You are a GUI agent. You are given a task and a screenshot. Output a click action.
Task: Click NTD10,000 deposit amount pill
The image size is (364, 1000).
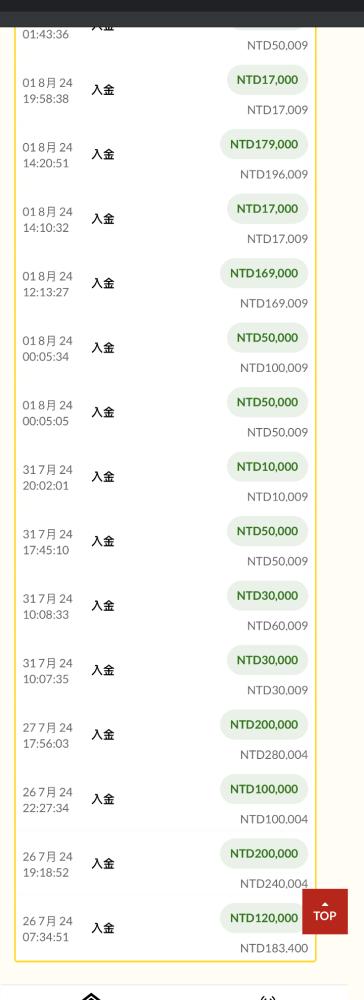[267, 466]
